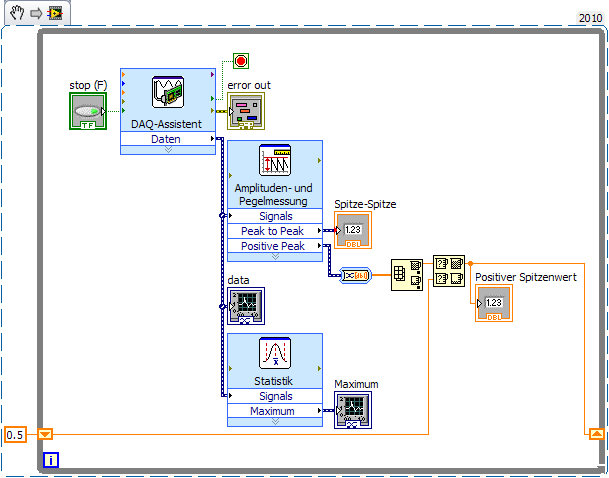This screenshot has height=478, width=609.
Task: Expand the DAQ-Assistent terminal list chevron
Action: (168, 149)
